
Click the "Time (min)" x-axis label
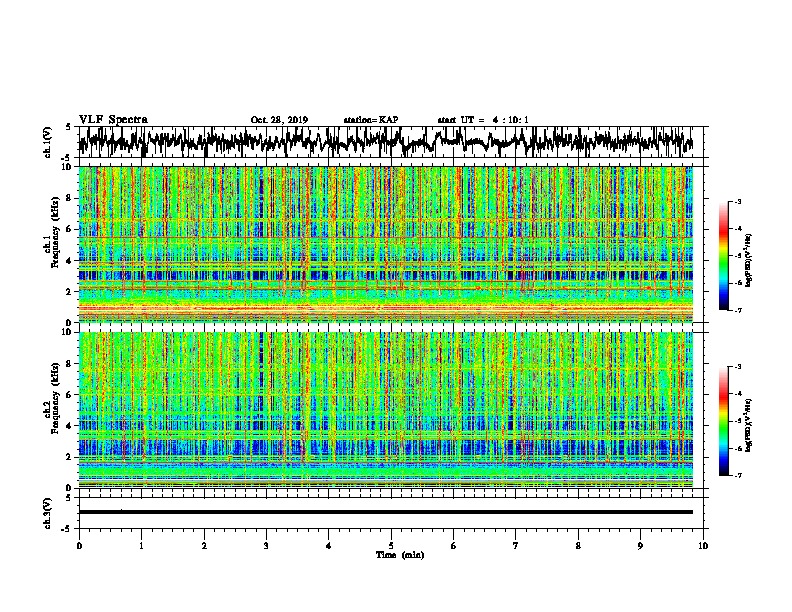[400, 555]
